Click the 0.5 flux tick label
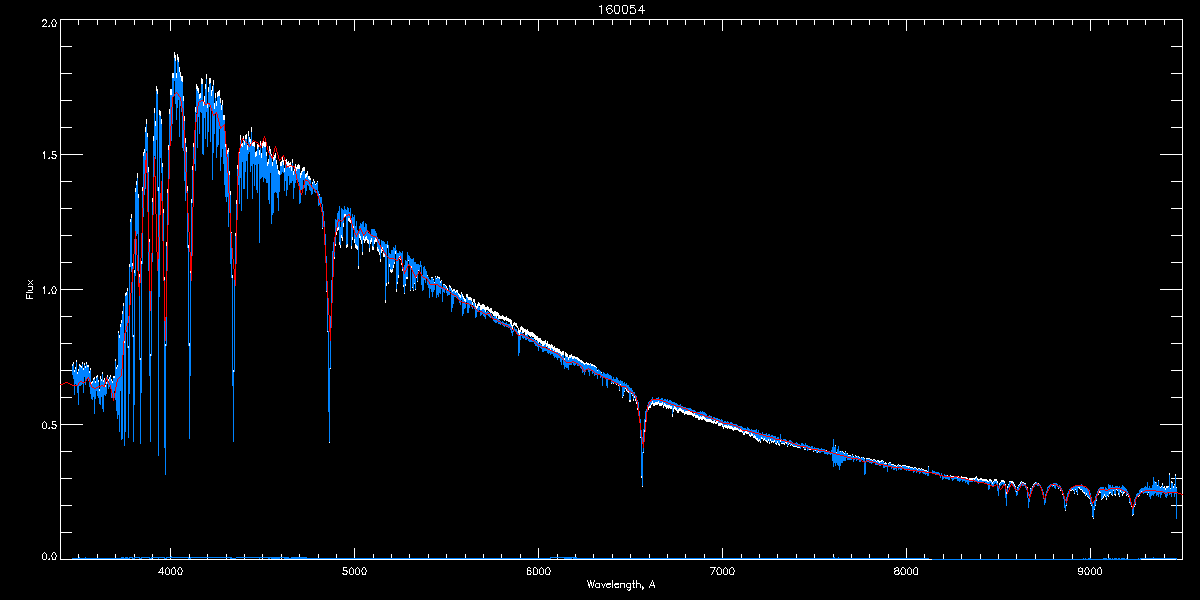The width and height of the screenshot is (1200, 600). click(x=48, y=424)
